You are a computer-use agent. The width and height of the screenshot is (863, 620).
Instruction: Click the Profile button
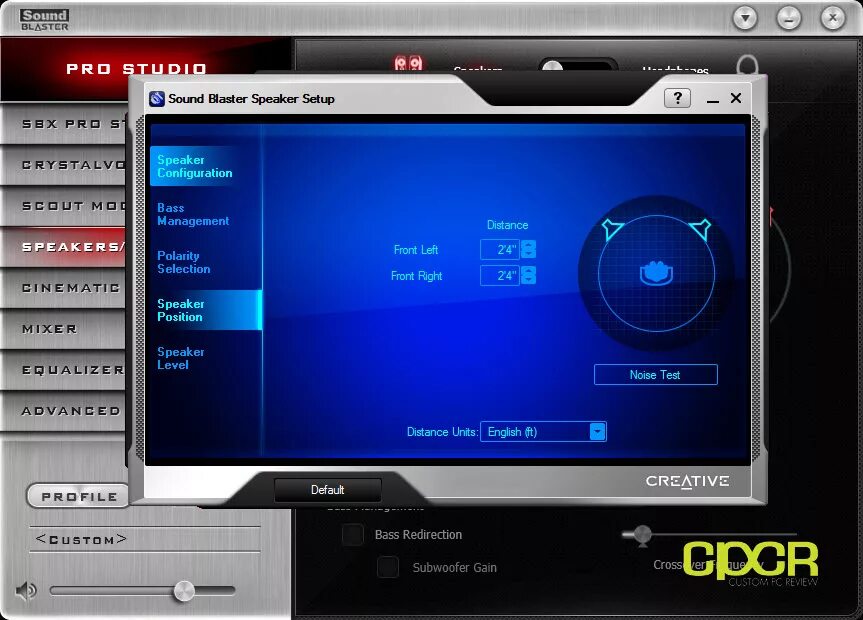pos(78,496)
